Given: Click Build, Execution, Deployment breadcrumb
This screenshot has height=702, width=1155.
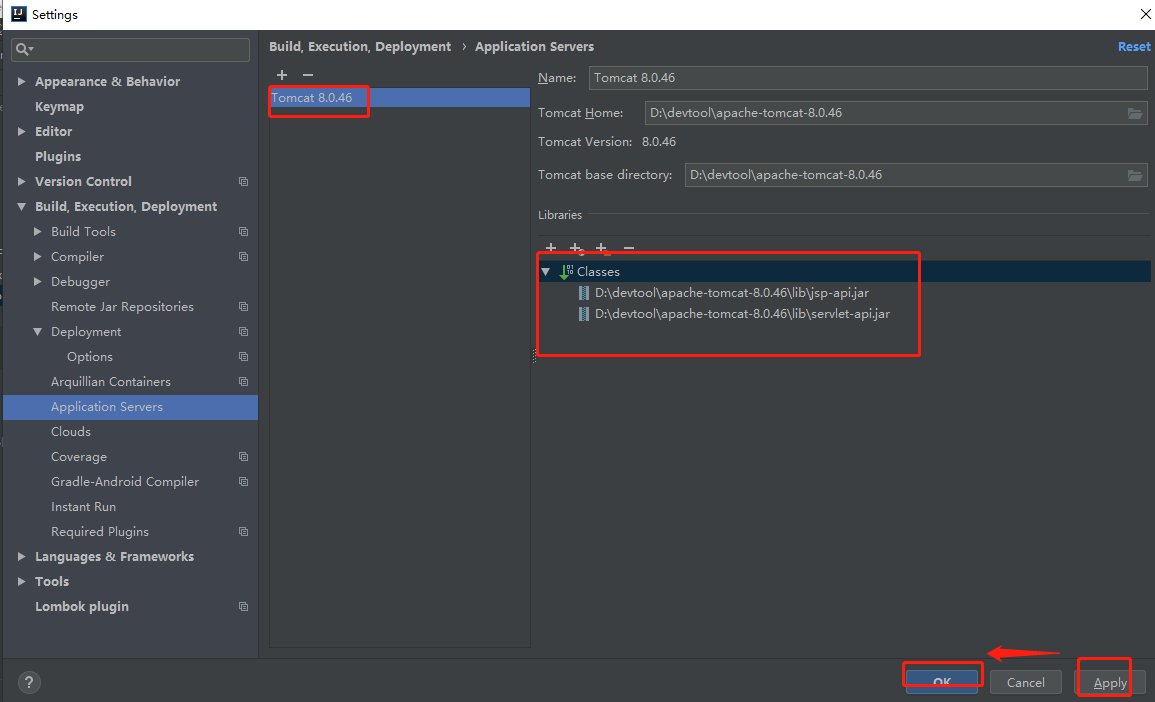Looking at the screenshot, I should point(359,47).
